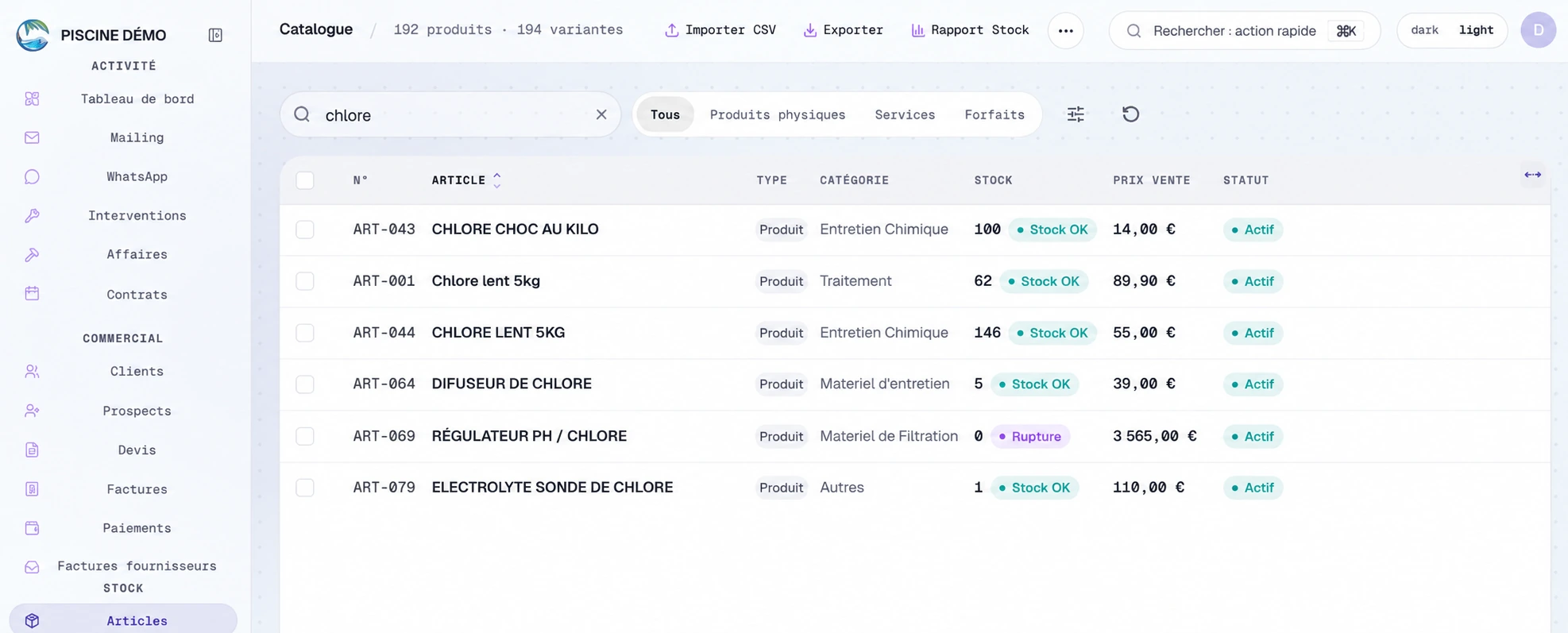Viewport: 1568px width, 633px height.
Task: Switch to dark theme
Action: (x=1424, y=30)
